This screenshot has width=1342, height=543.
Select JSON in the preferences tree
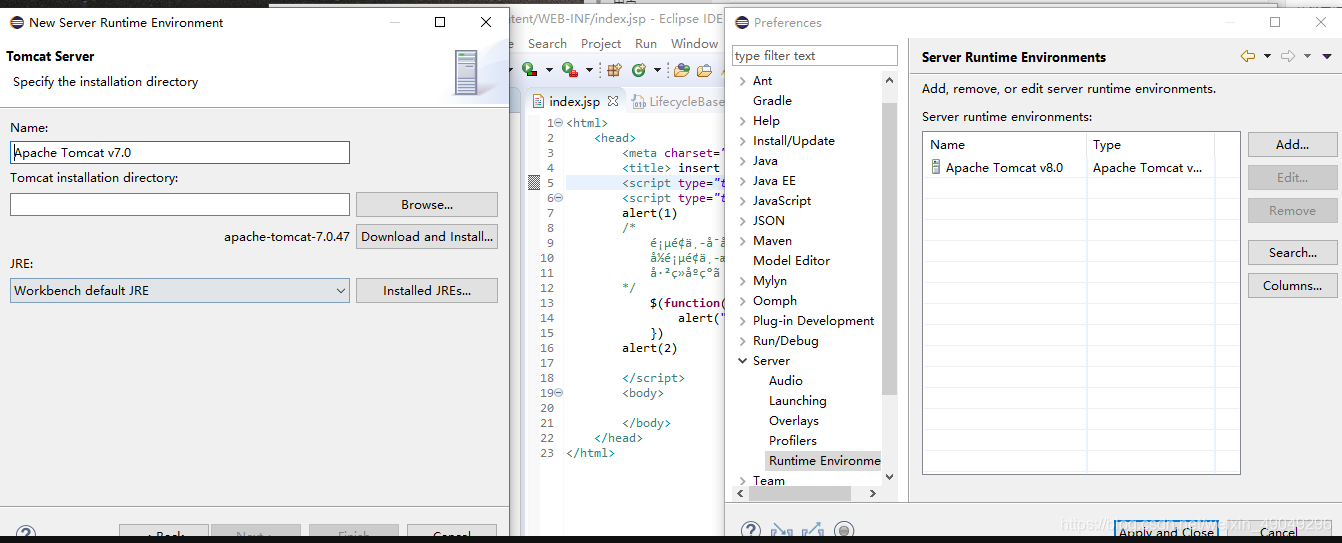pos(769,221)
